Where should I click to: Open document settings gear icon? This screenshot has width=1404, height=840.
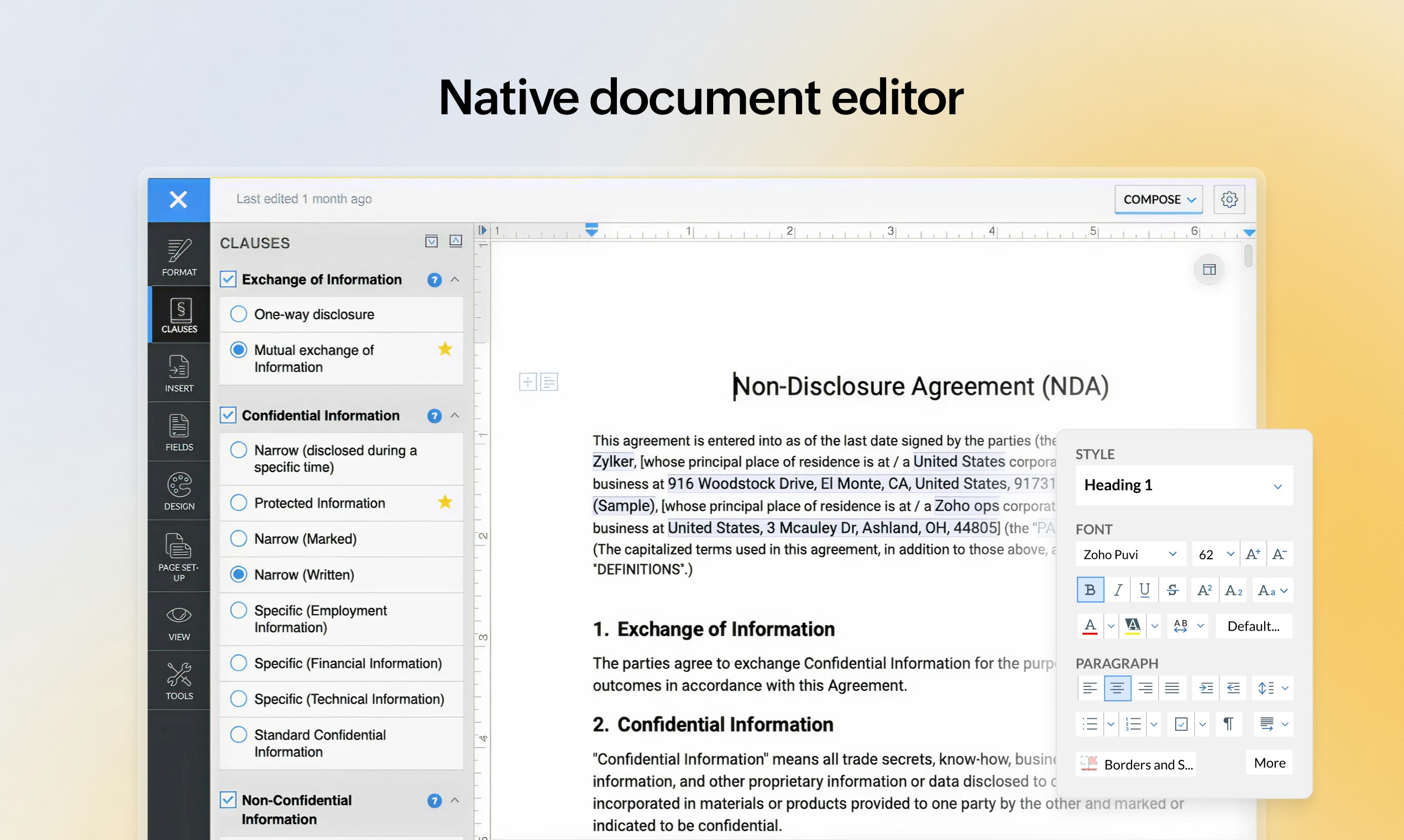click(x=1228, y=200)
